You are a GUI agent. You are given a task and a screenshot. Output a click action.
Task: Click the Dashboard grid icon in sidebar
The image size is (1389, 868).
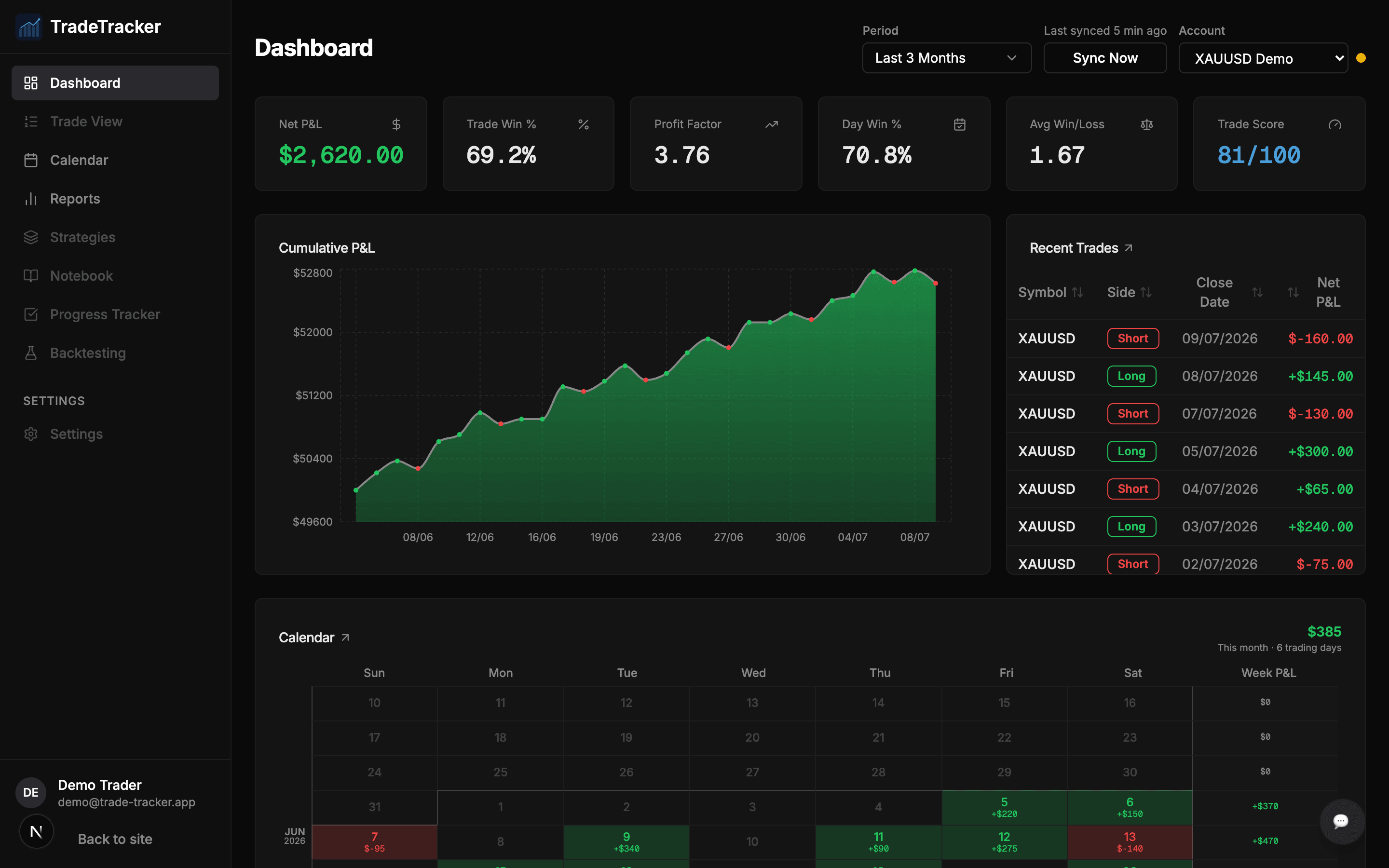[31, 82]
